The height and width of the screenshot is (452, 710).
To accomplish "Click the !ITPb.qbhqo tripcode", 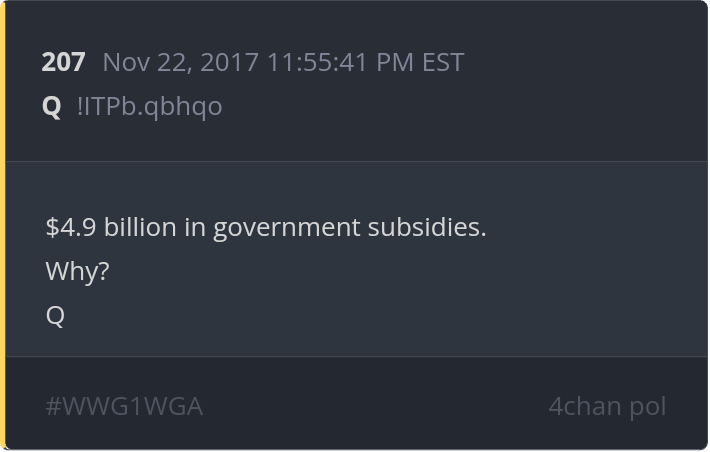I will click(149, 107).
